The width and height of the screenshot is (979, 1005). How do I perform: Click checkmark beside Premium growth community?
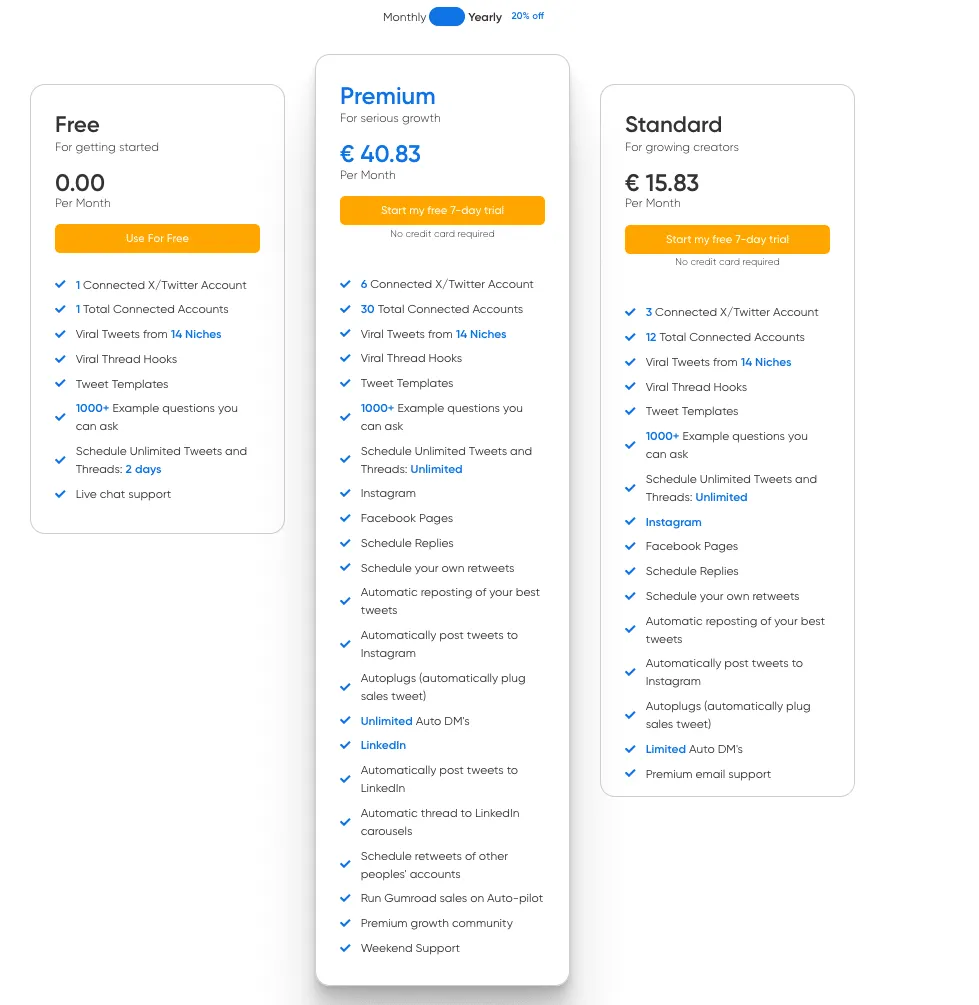[346, 923]
